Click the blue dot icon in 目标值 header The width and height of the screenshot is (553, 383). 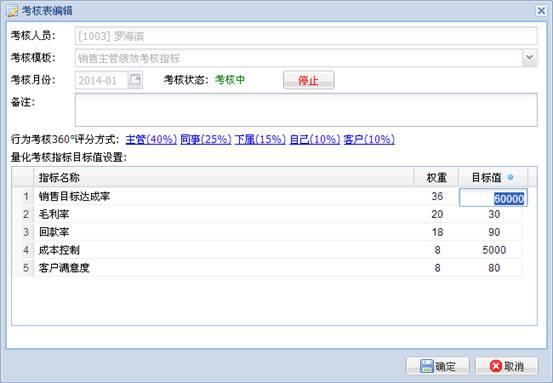pyautogui.click(x=510, y=177)
